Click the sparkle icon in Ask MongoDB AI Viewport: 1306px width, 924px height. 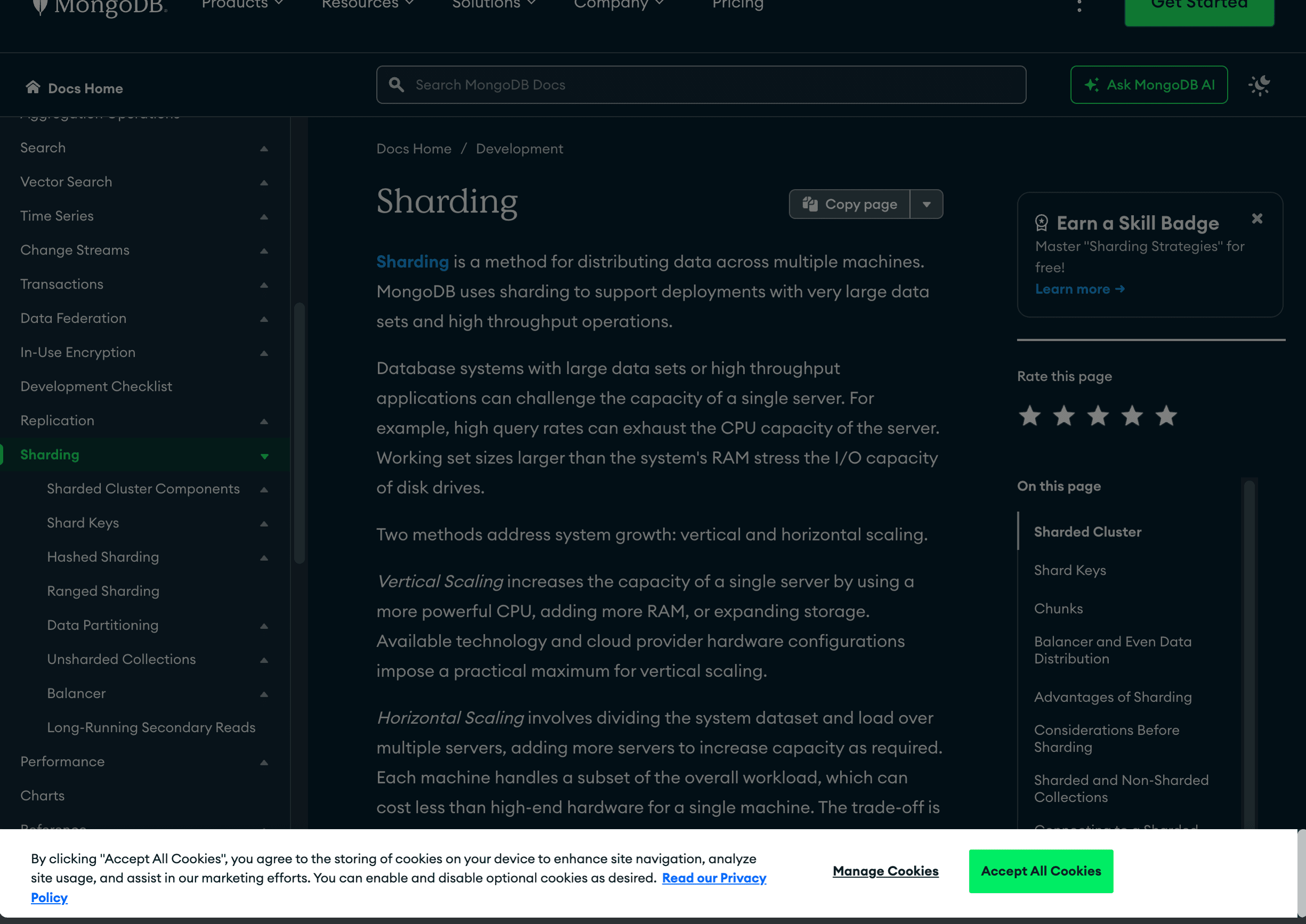[x=1091, y=85]
